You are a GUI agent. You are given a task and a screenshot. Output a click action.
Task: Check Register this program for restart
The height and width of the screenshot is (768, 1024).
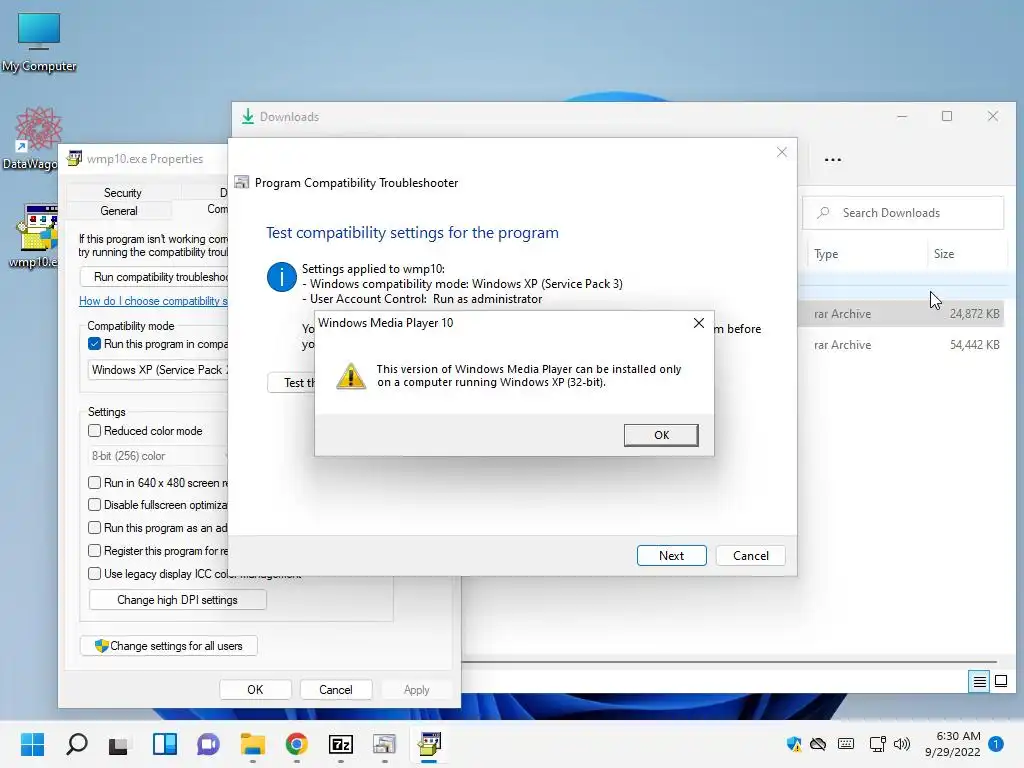[95, 551]
